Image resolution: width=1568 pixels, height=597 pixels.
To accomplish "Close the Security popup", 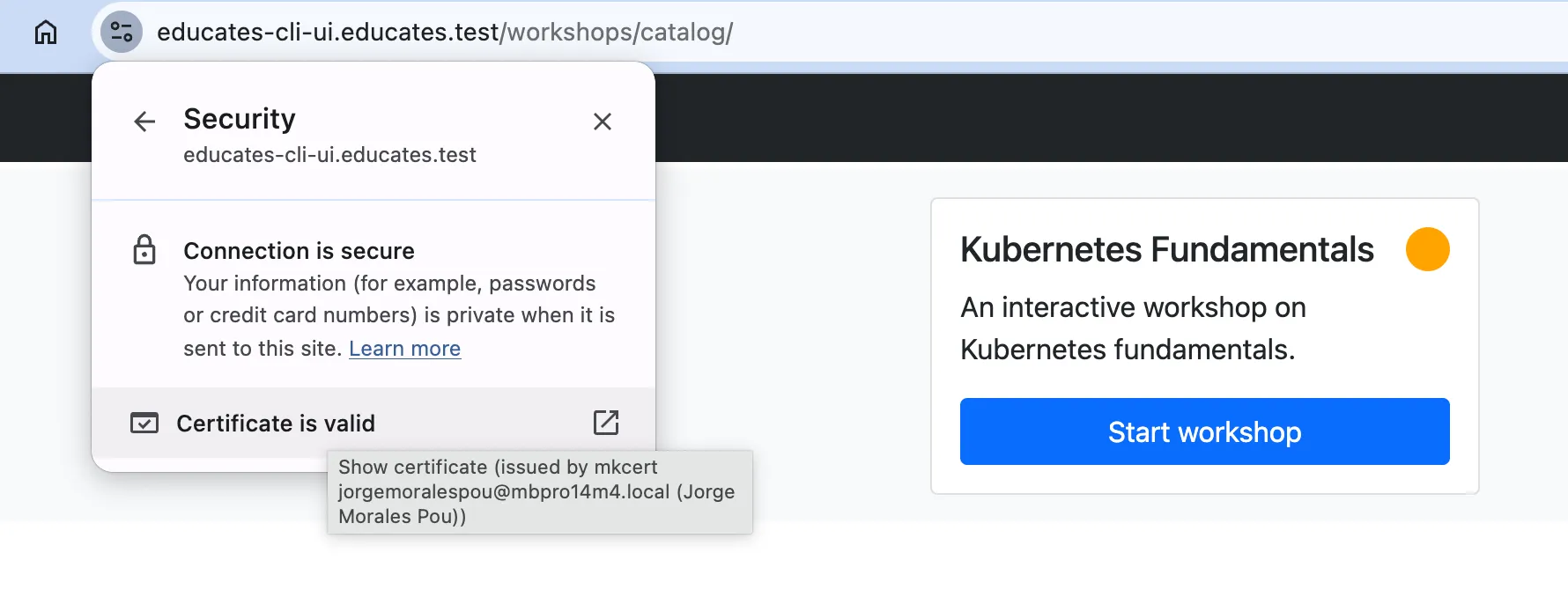I will point(603,122).
